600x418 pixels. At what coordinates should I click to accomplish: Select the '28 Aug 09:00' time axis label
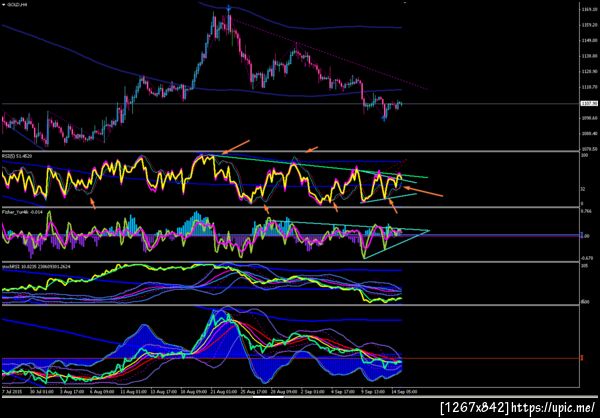pos(286,392)
